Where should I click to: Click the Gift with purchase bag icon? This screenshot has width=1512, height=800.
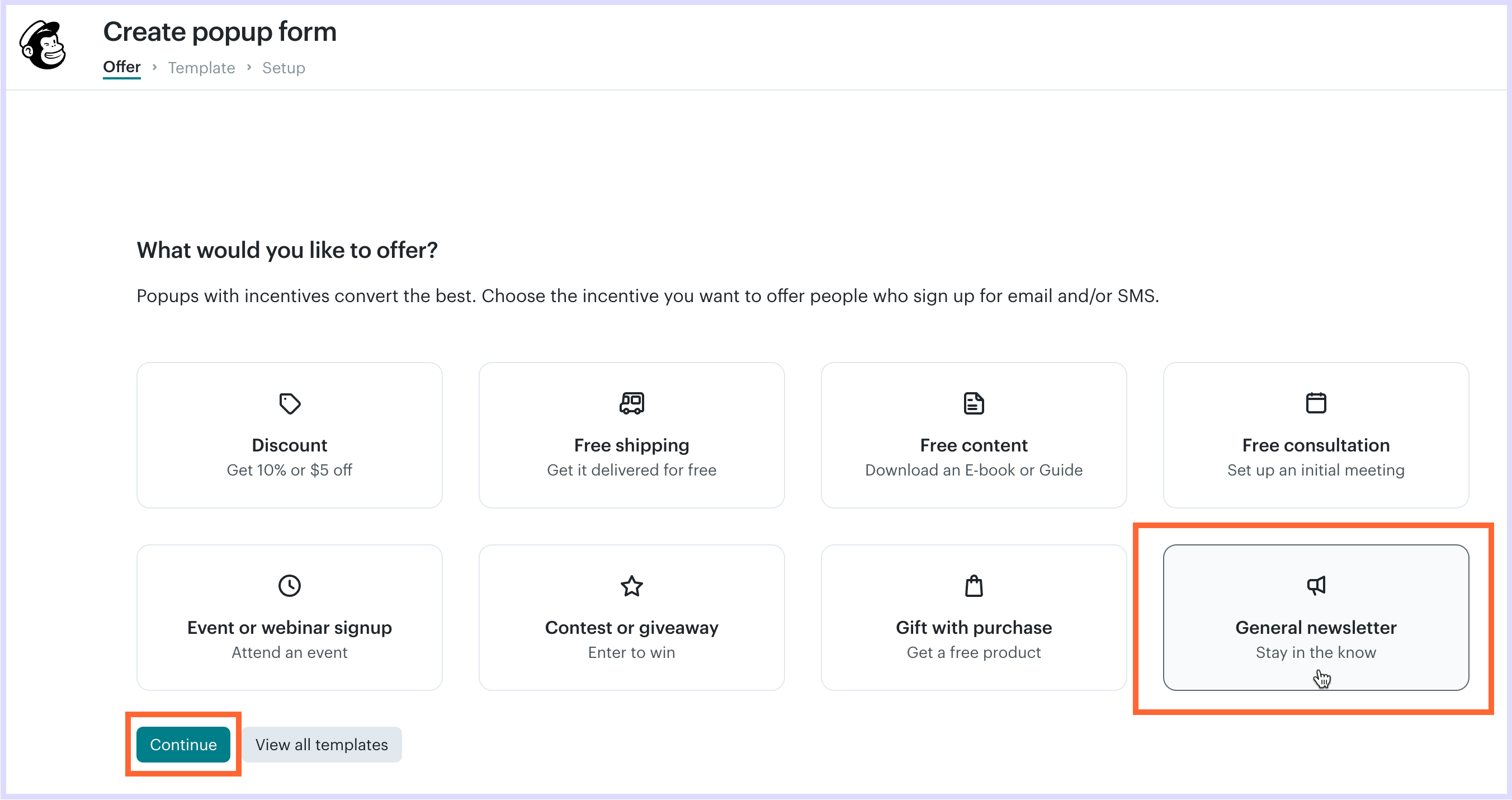point(974,586)
